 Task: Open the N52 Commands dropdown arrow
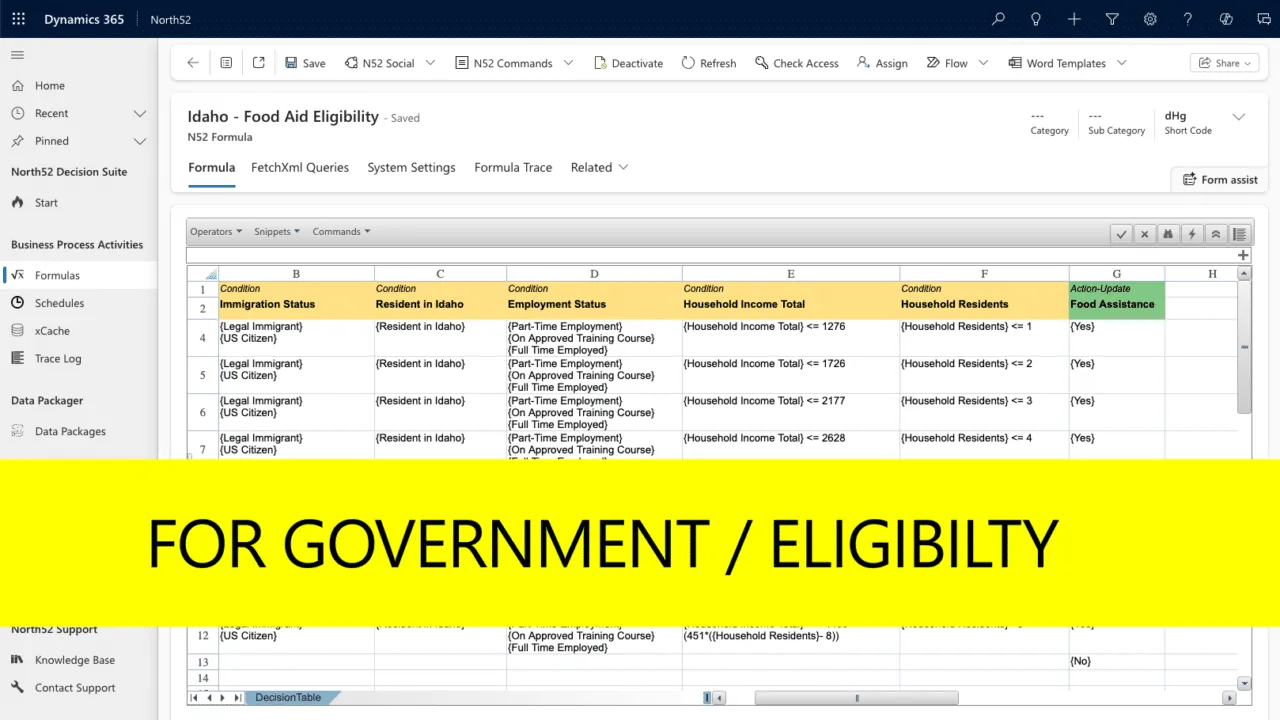(568, 63)
